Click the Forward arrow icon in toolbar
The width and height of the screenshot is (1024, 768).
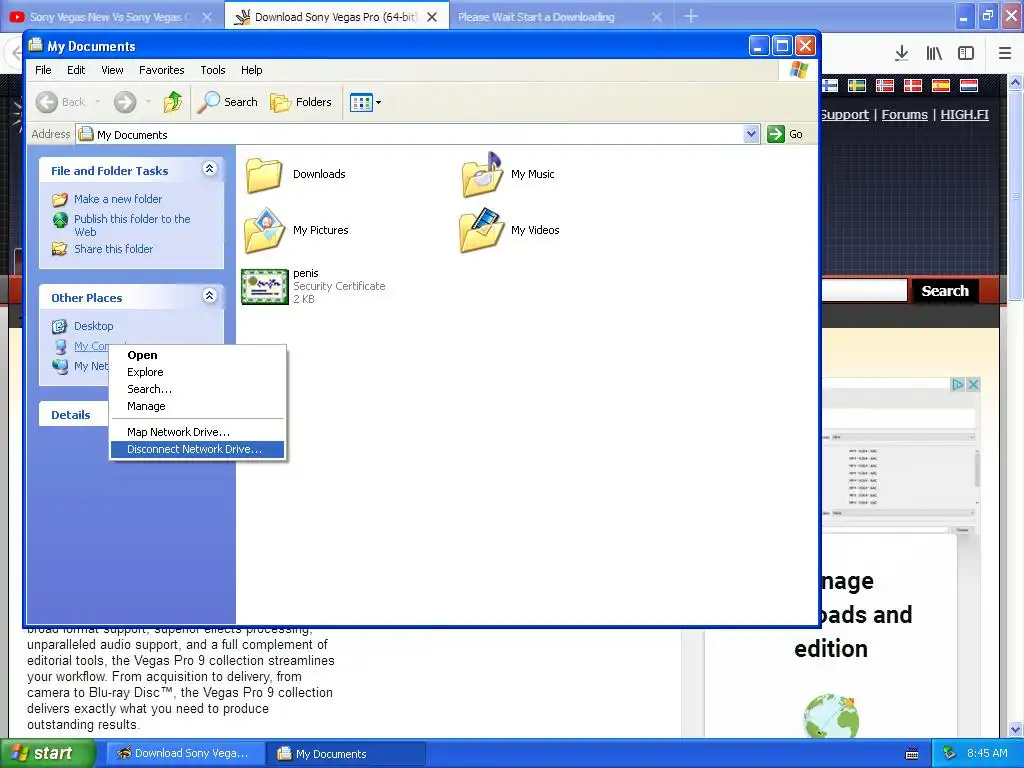click(125, 102)
